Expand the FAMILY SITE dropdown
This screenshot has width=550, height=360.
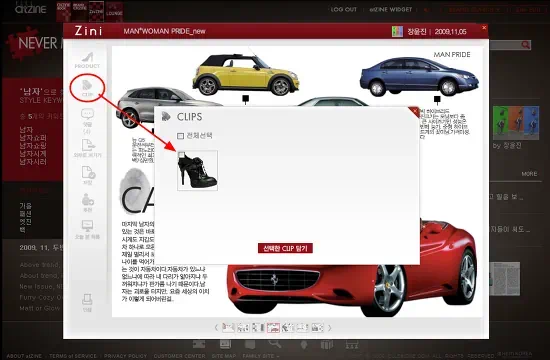261,356
